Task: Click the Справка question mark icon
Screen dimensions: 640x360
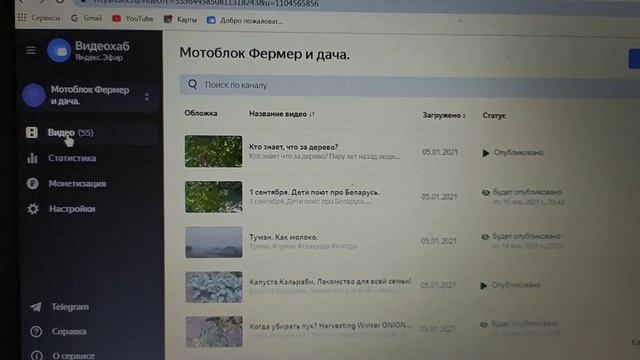Action: [x=36, y=331]
